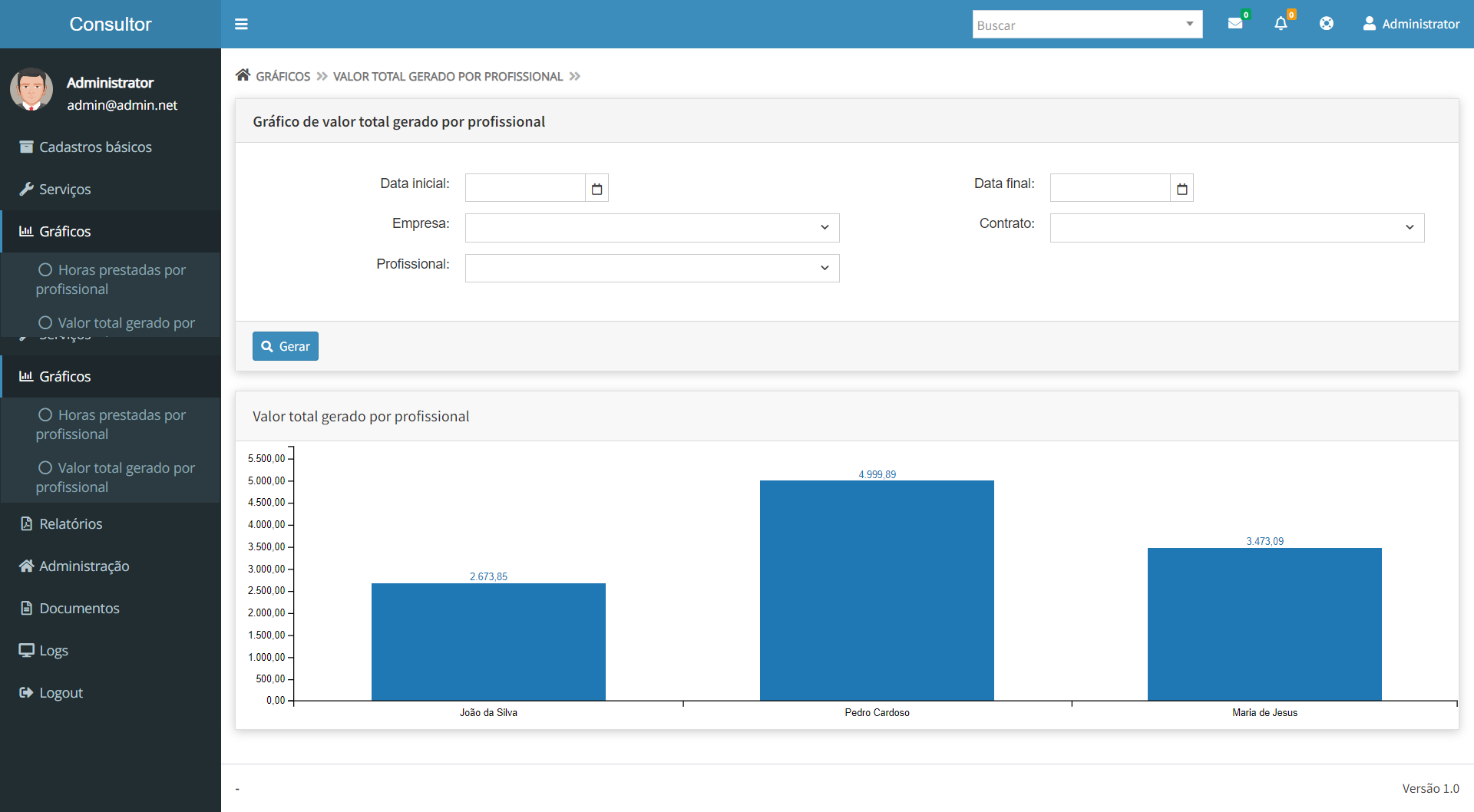The width and height of the screenshot is (1474, 812).
Task: Open Cadastros básicos menu
Action: [x=111, y=147]
